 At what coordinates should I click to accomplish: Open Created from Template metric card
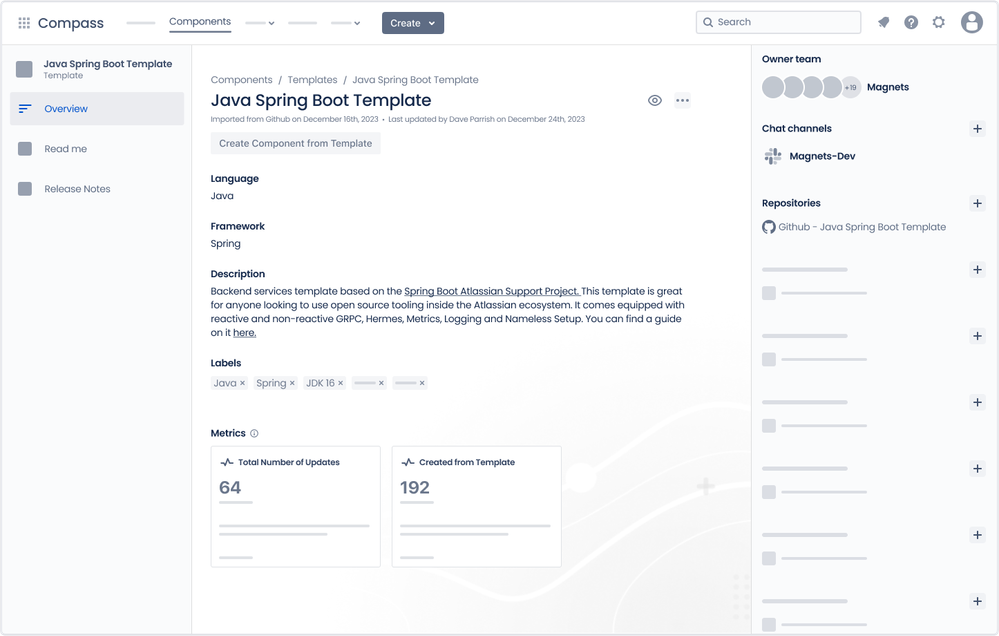(x=477, y=507)
